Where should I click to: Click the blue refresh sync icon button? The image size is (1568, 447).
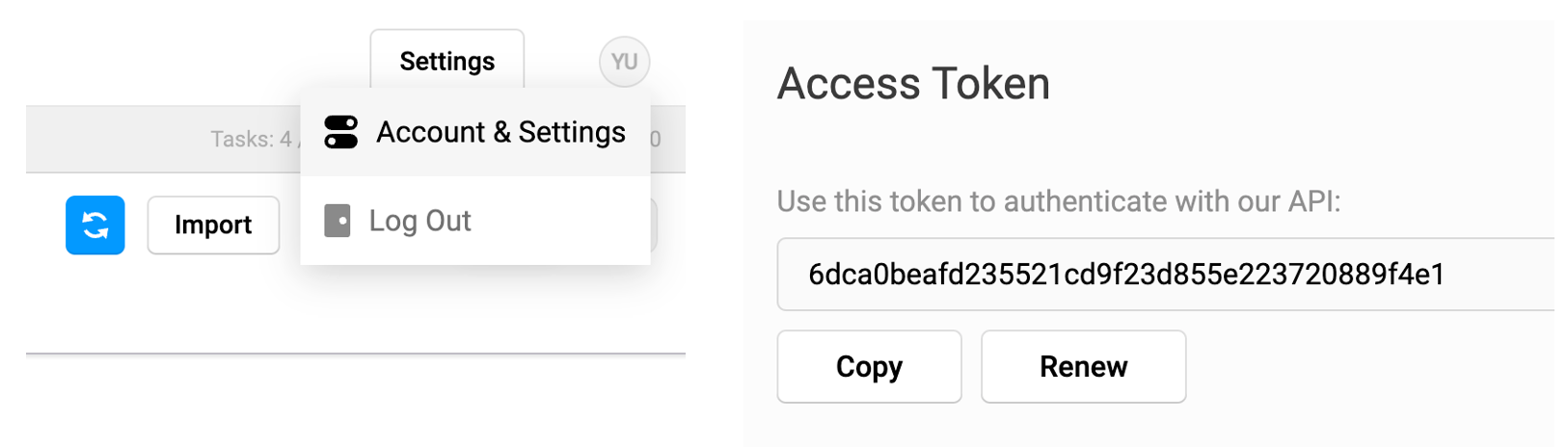pos(95,225)
